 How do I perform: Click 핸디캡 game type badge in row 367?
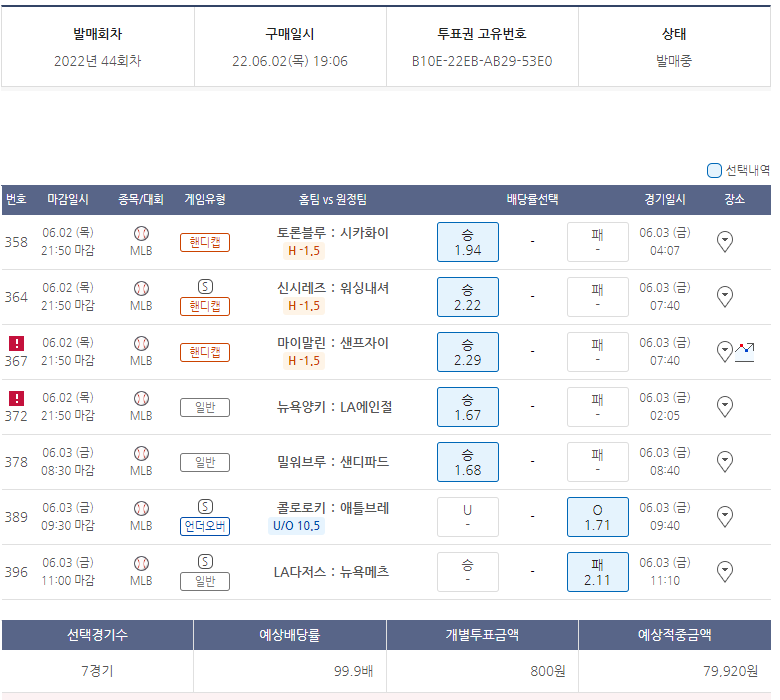(x=205, y=352)
